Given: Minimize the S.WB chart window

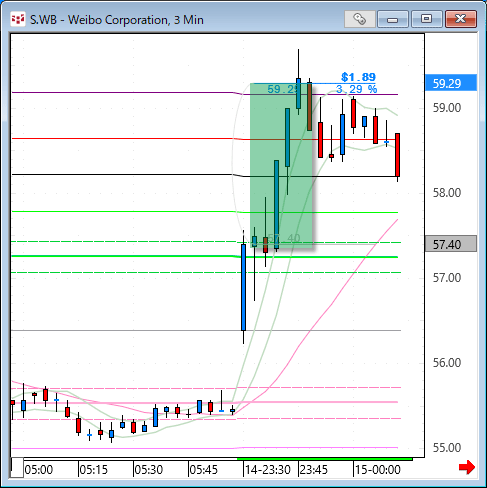Looking at the screenshot, I should pos(393,19).
